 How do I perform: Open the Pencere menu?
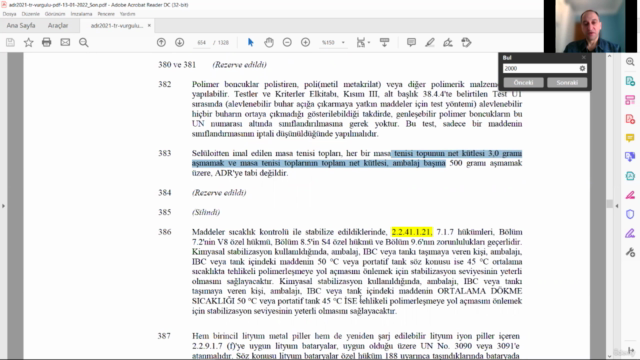(106, 14)
